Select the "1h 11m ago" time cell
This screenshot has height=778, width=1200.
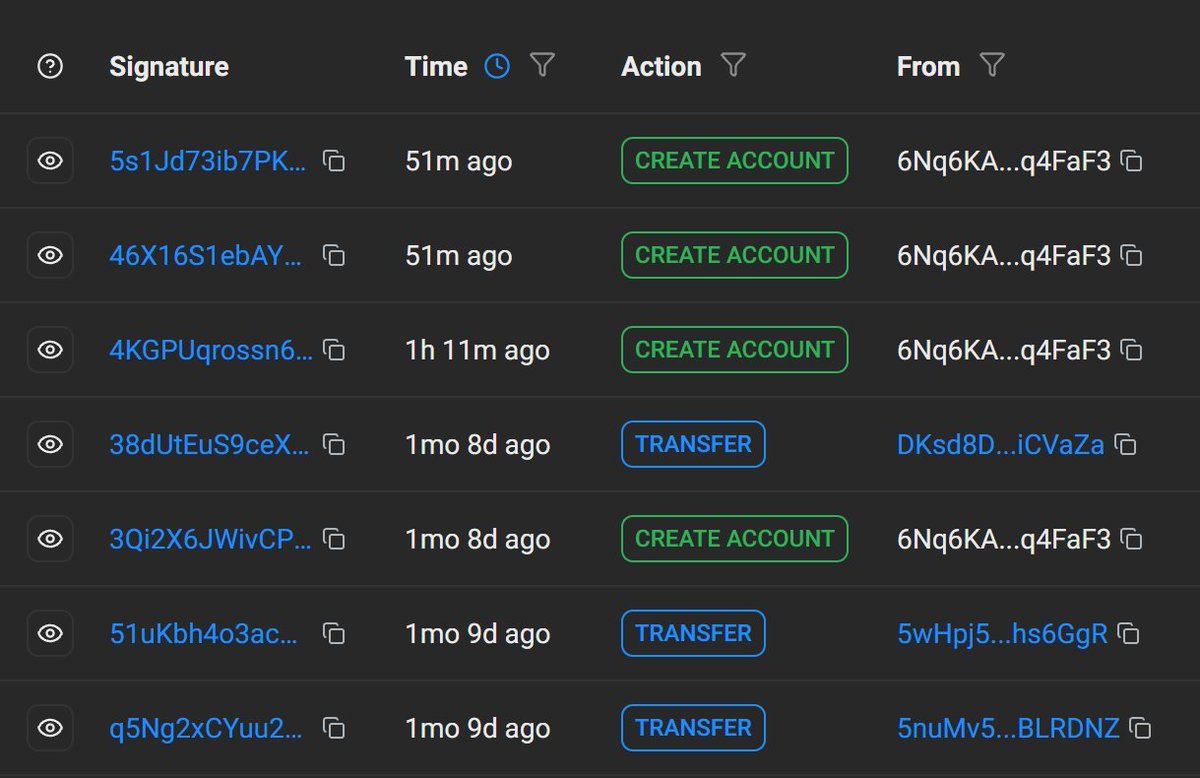[477, 350]
